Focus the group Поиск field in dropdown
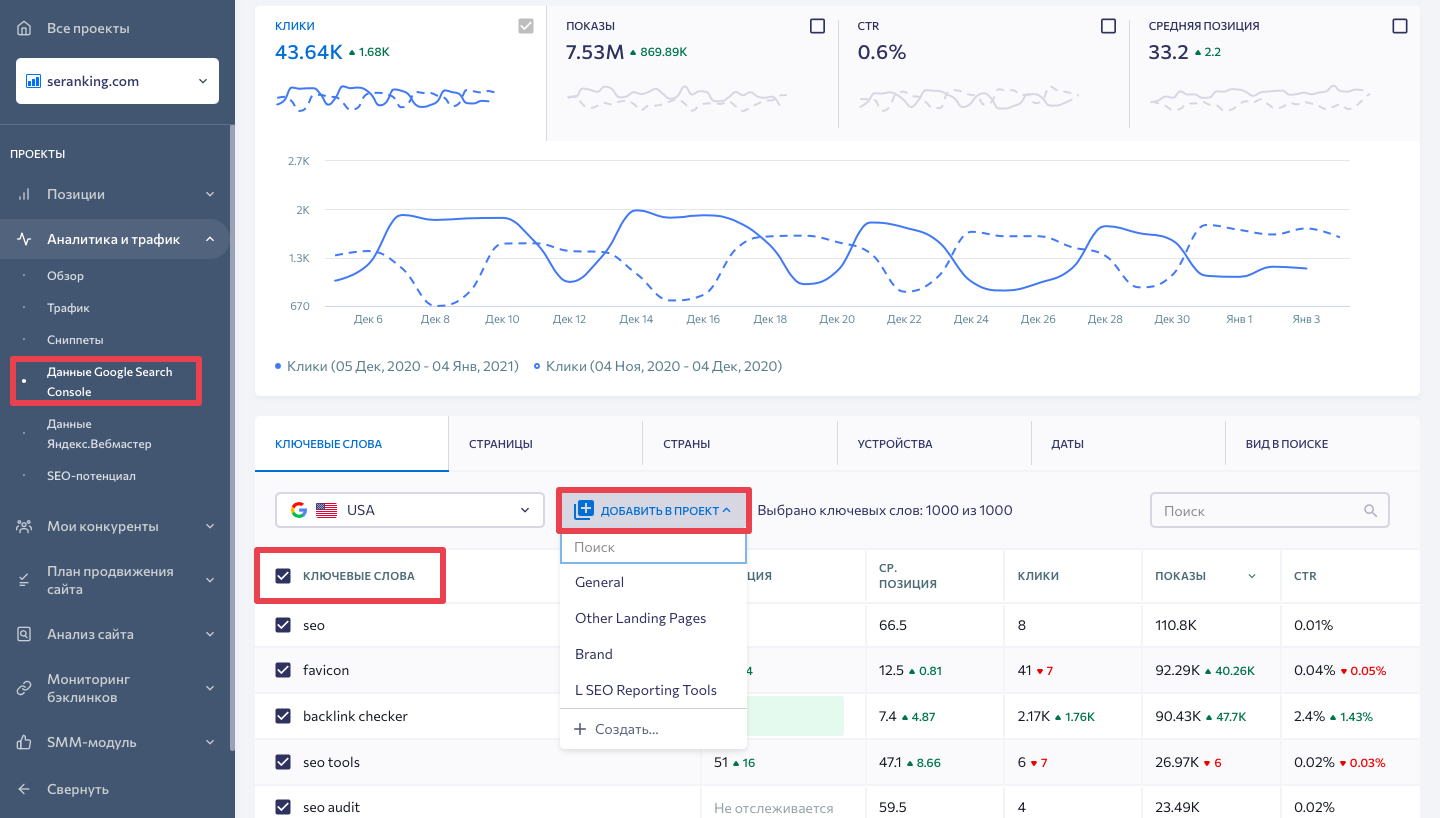Screen dimensions: 1440x818 coord(653,548)
